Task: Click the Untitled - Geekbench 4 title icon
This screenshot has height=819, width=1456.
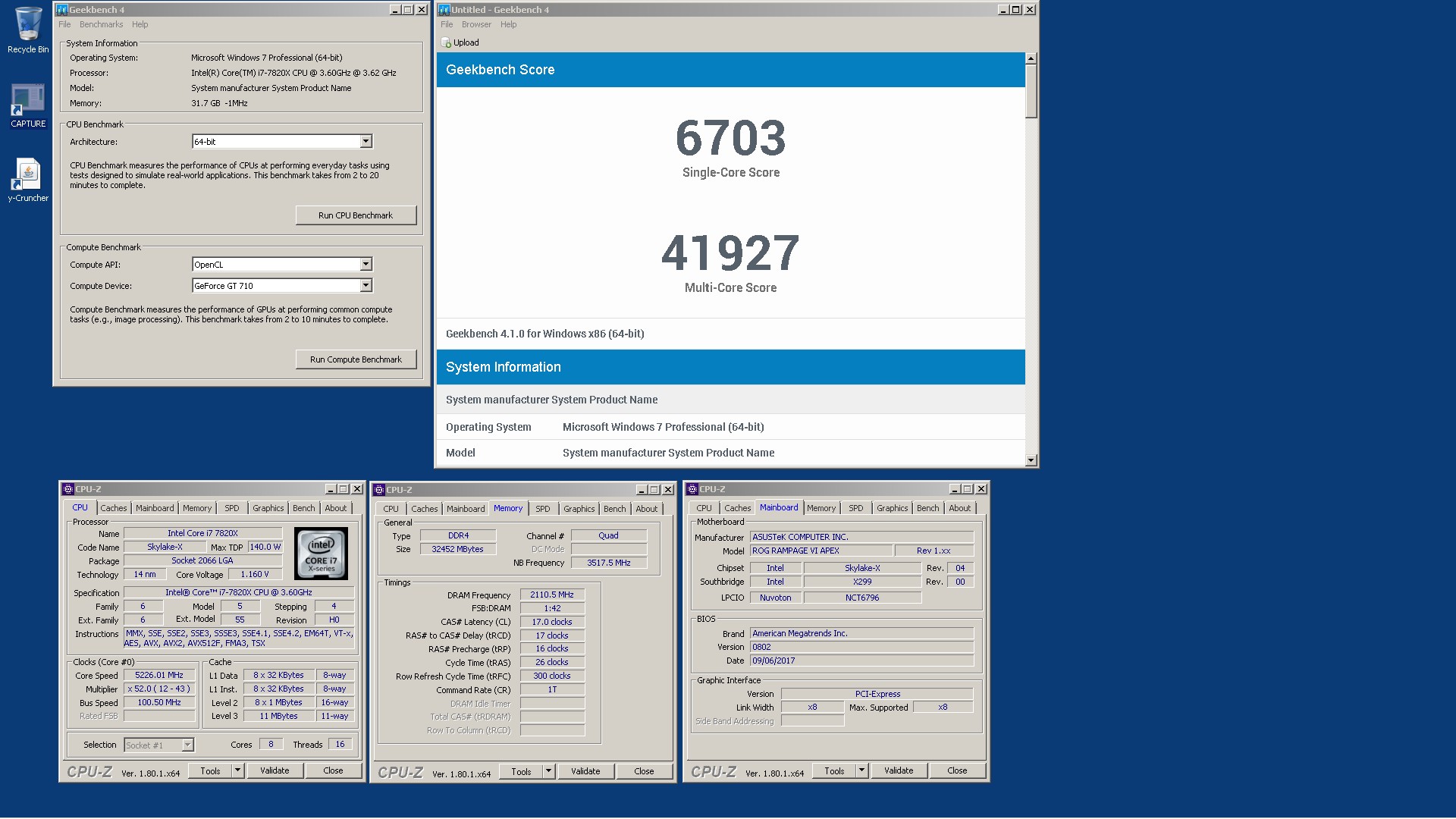Action: [444, 10]
